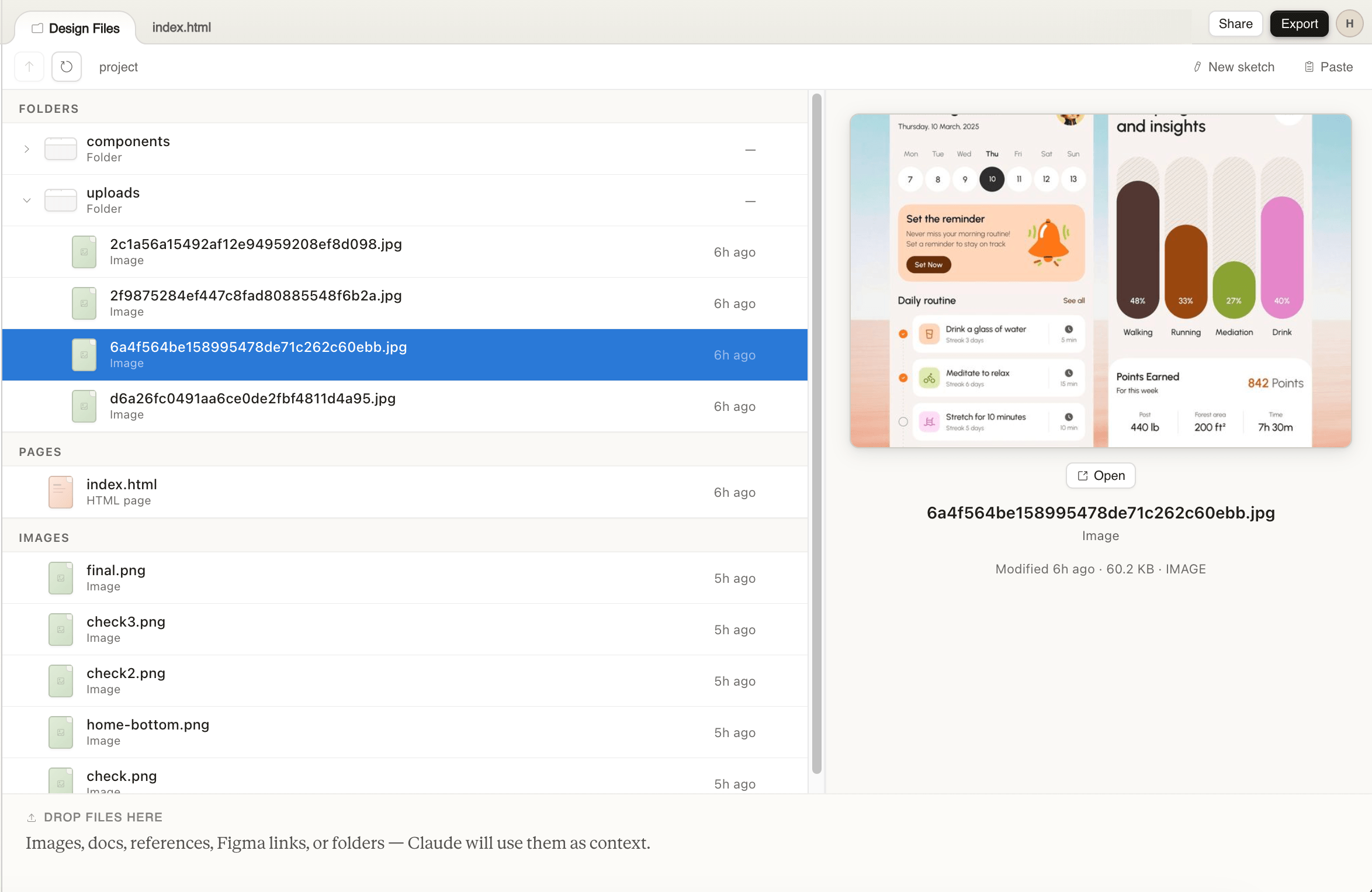
Task: Collapse the uploads folder
Action: click(27, 200)
